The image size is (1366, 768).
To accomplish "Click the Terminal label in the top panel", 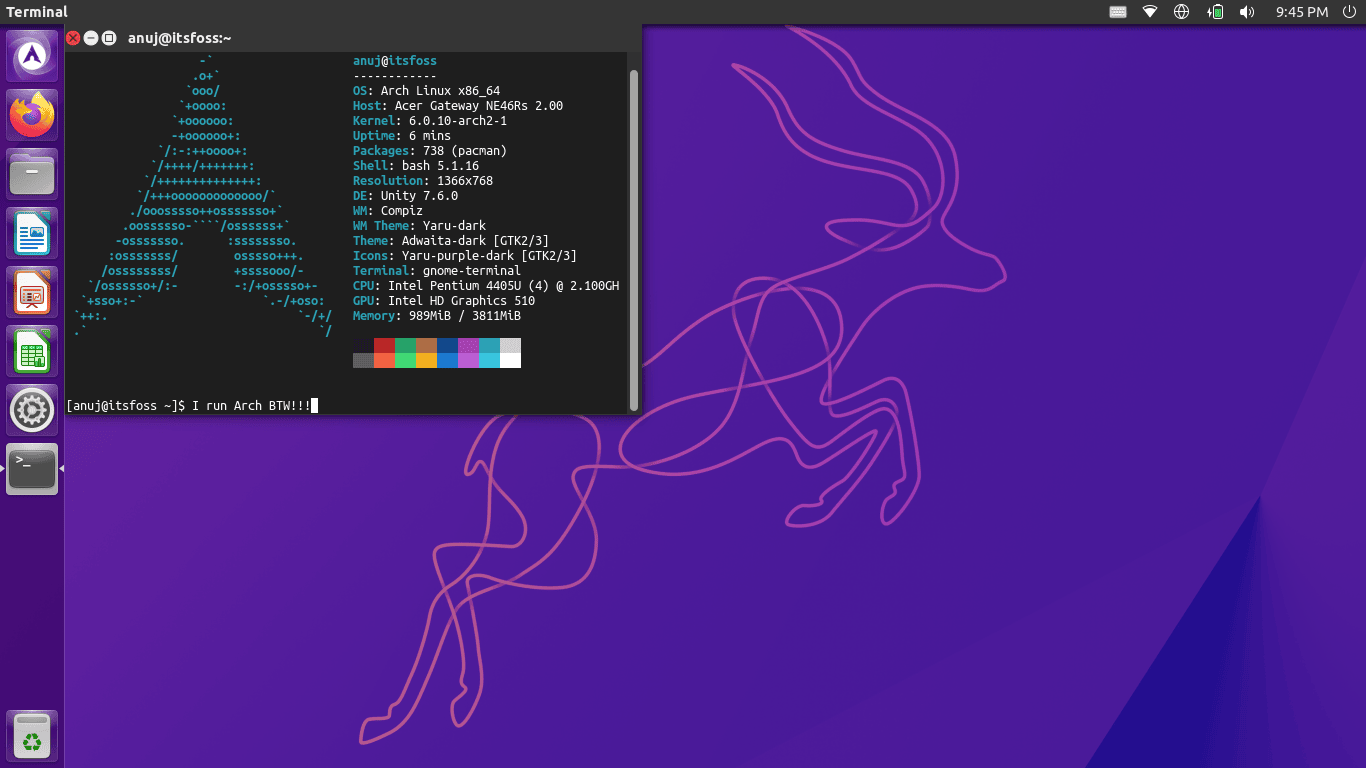I will tap(37, 12).
